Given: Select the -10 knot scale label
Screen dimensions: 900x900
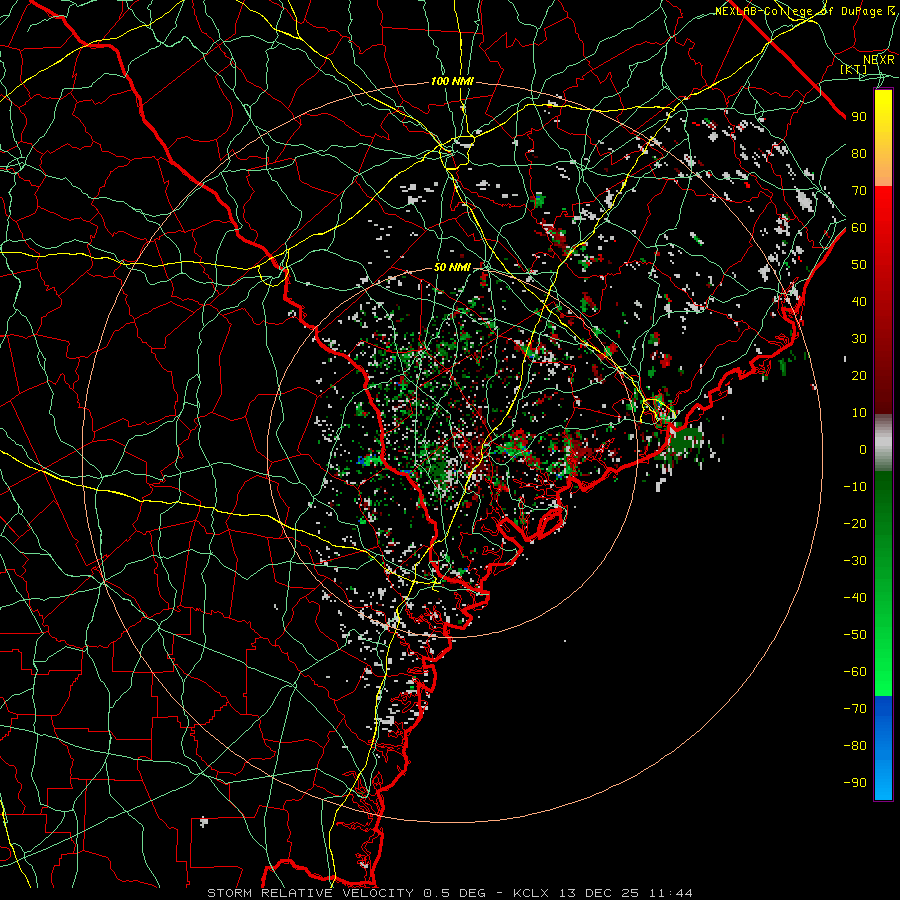Looking at the screenshot, I should tap(855, 487).
